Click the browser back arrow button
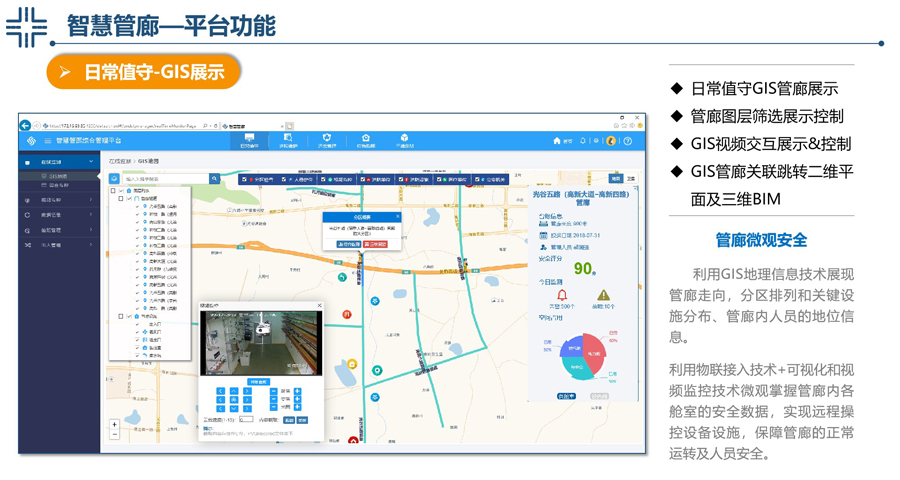The image size is (900, 480). point(26,126)
